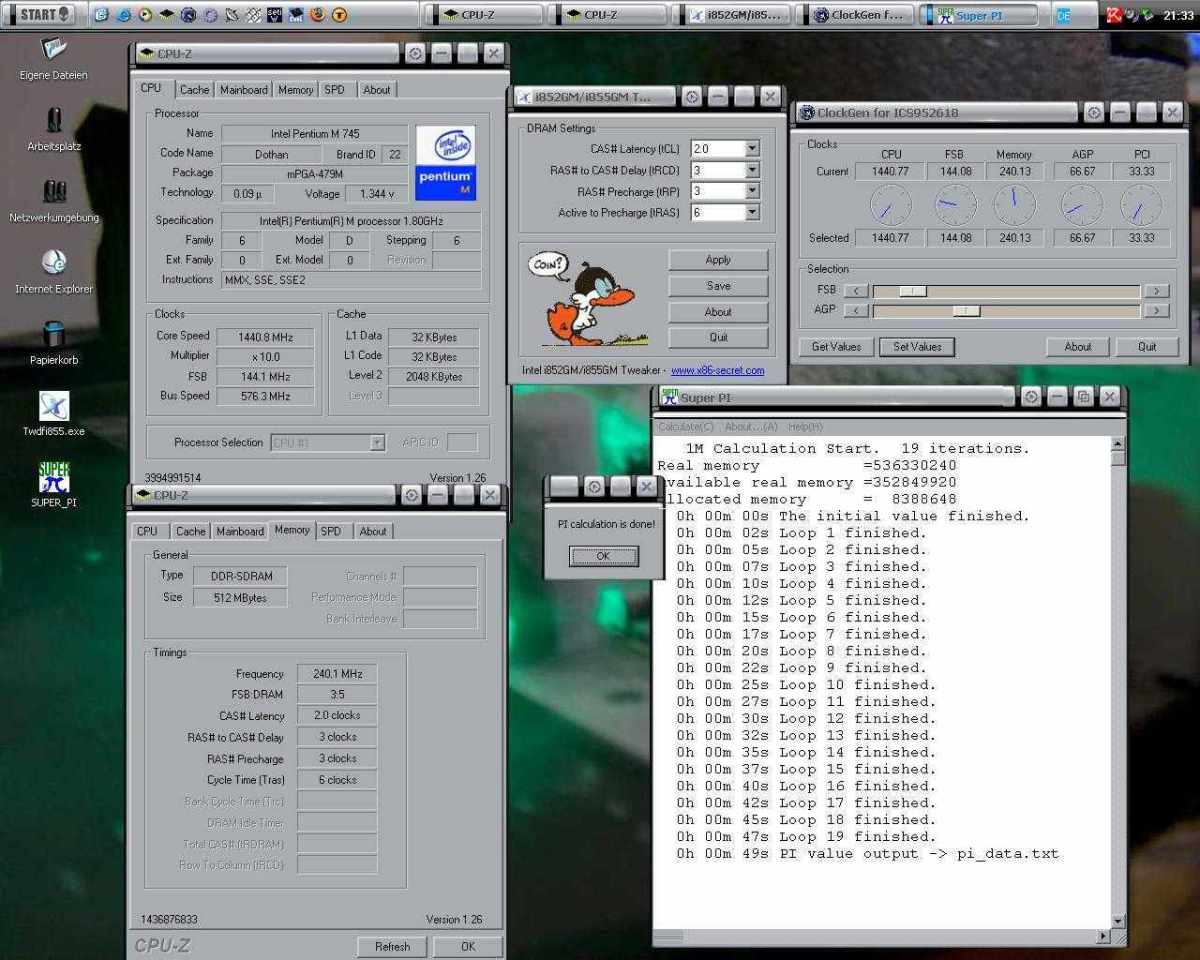Image resolution: width=1200 pixels, height=960 pixels.
Task: Click the AGP slider right arrow
Action: click(x=1156, y=311)
